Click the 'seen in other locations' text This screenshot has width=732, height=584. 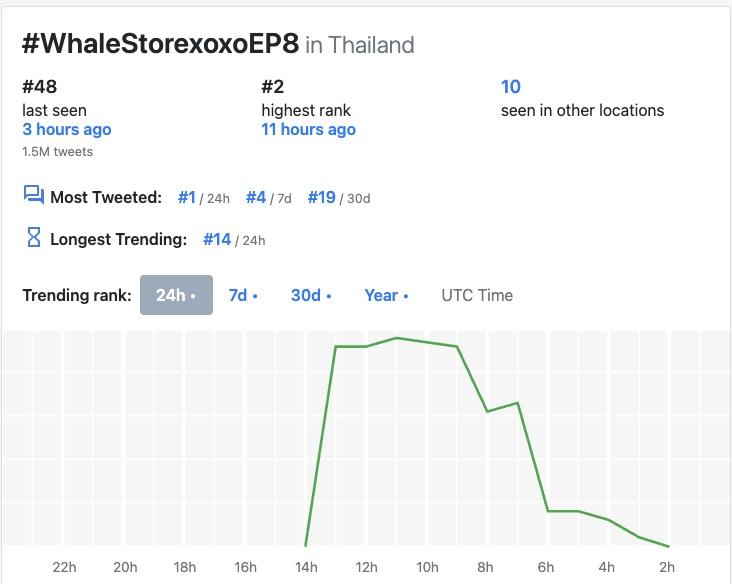tap(582, 110)
